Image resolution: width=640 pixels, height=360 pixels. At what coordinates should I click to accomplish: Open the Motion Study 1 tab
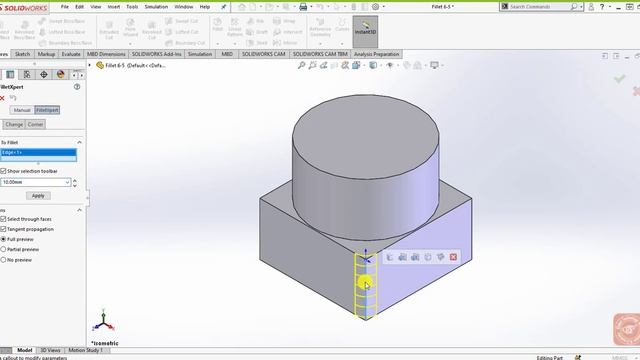(x=85, y=350)
